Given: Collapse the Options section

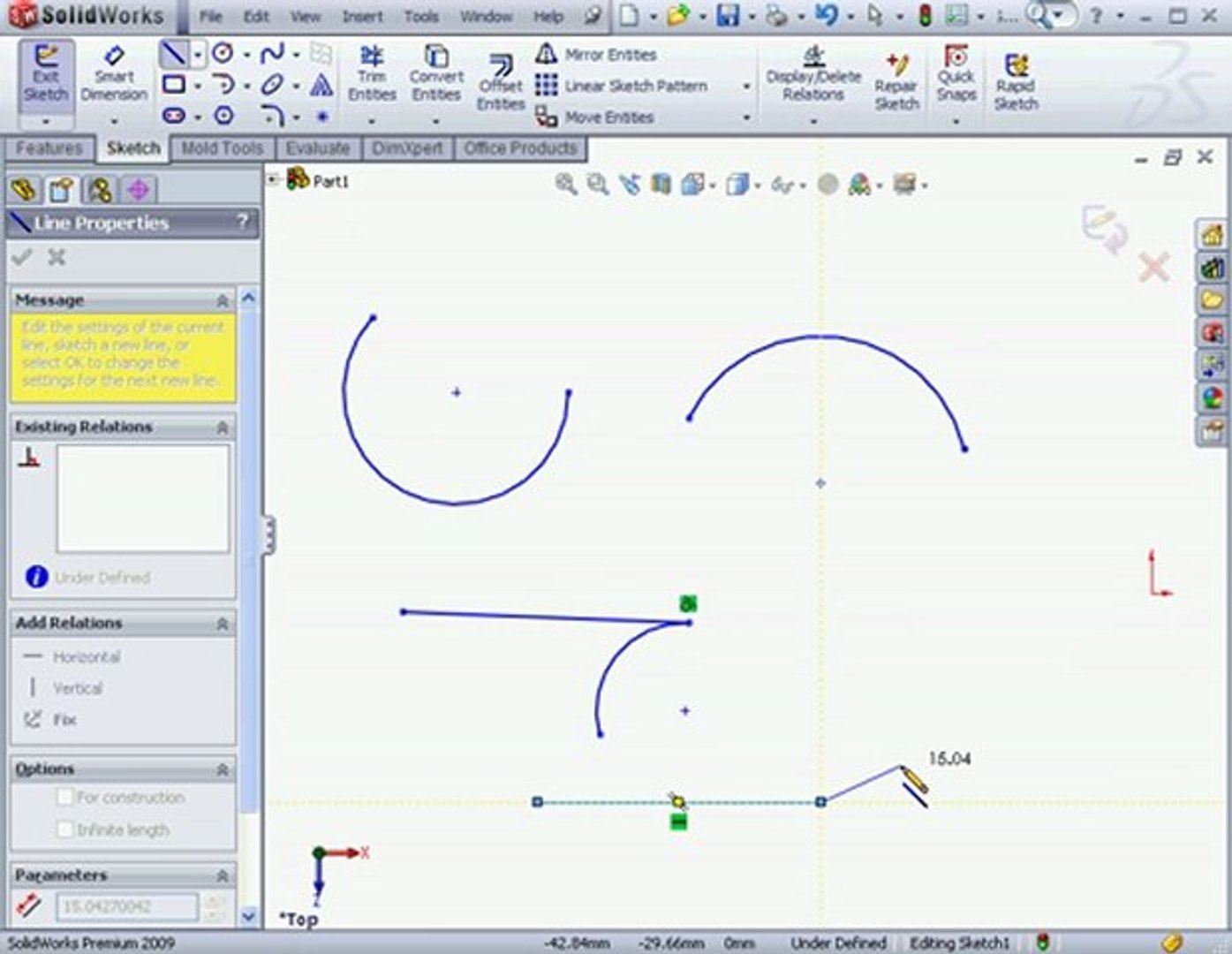Looking at the screenshot, I should pyautogui.click(x=222, y=769).
